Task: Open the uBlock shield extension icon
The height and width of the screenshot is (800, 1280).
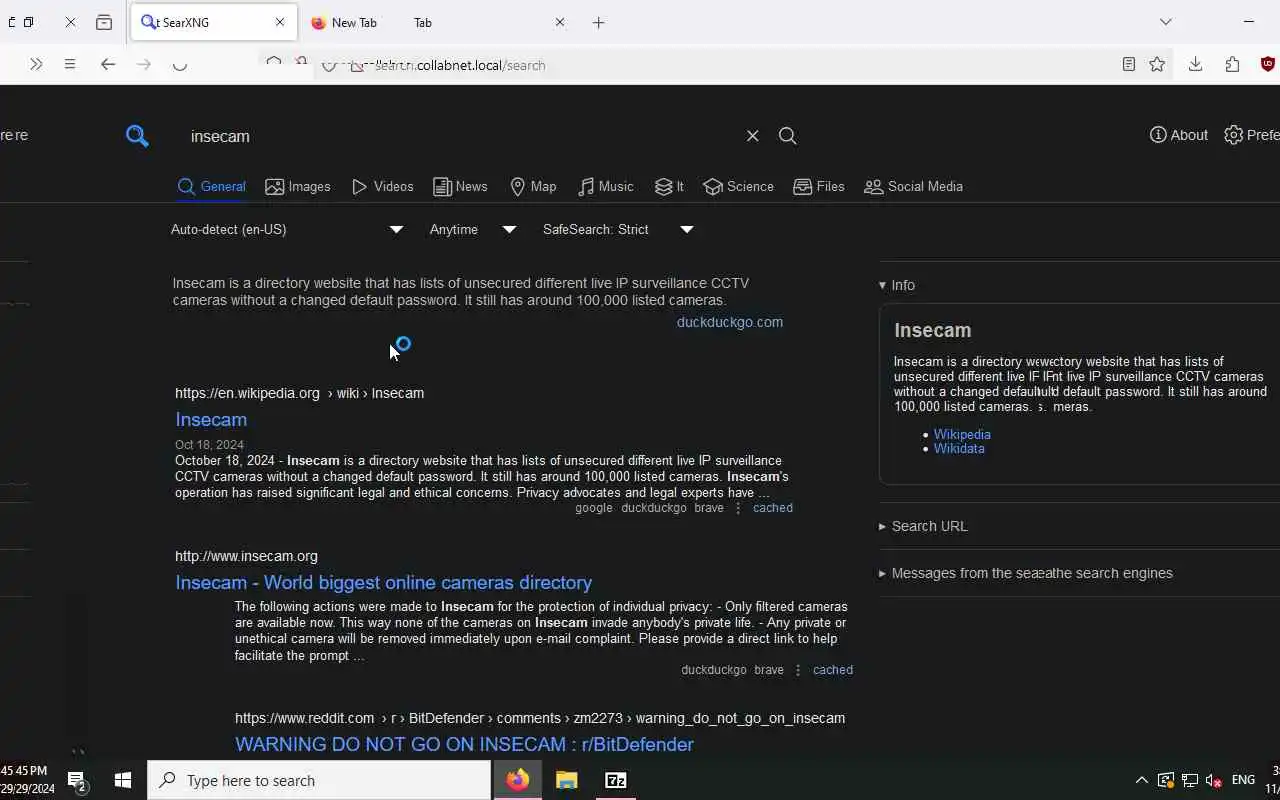Action: (1268, 64)
